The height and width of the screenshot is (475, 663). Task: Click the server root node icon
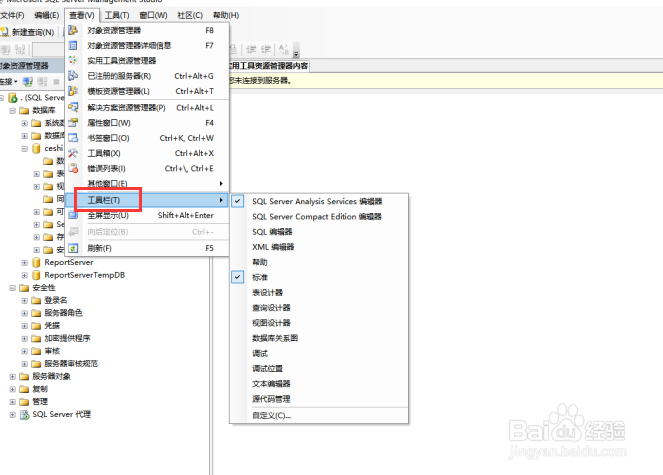(x=13, y=98)
